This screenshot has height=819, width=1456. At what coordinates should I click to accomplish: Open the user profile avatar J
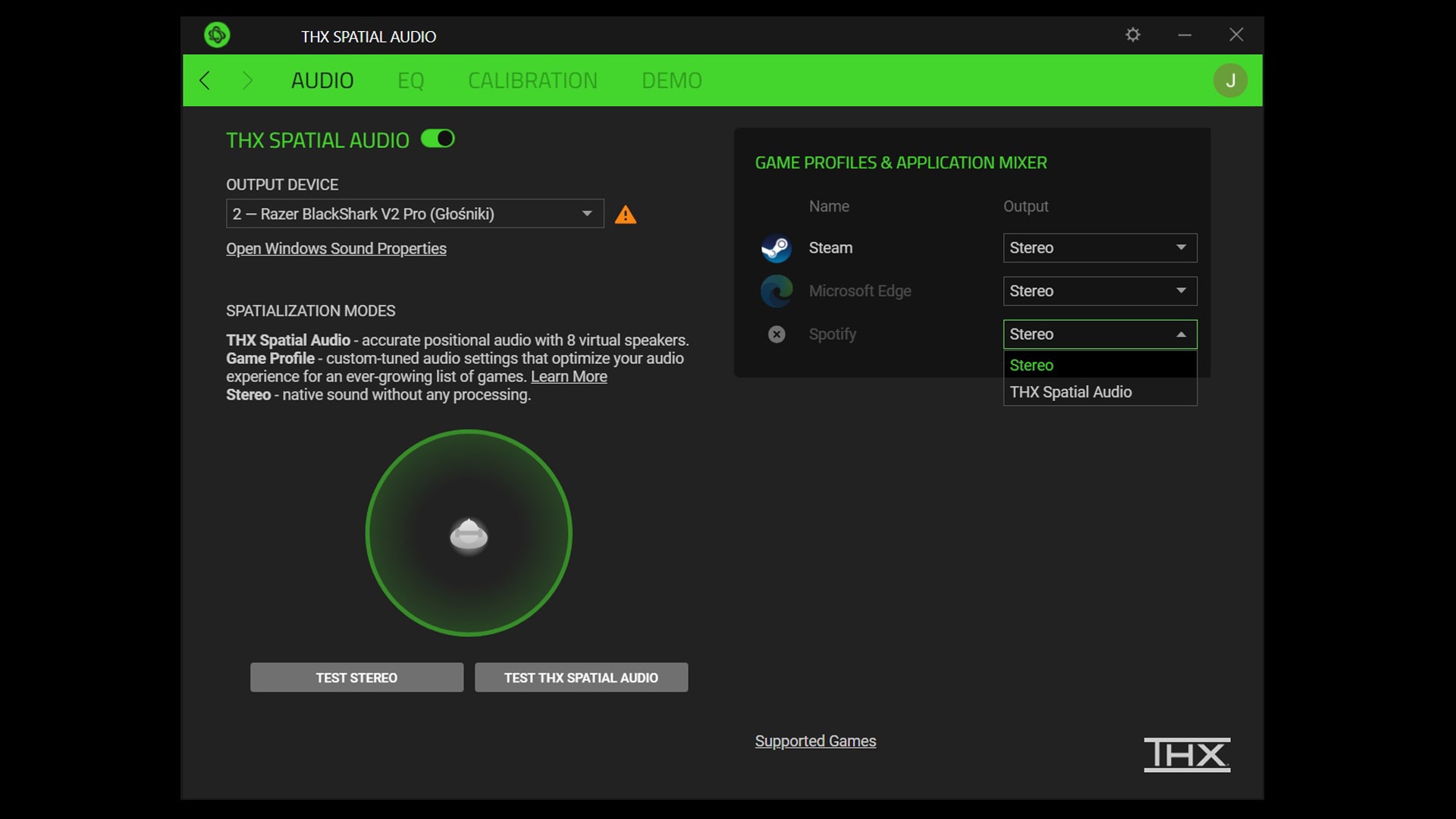1230,80
